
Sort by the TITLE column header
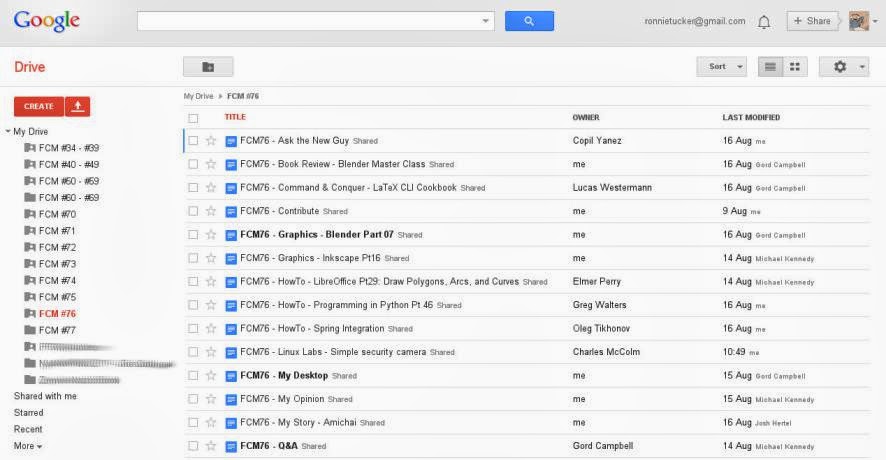[x=235, y=117]
